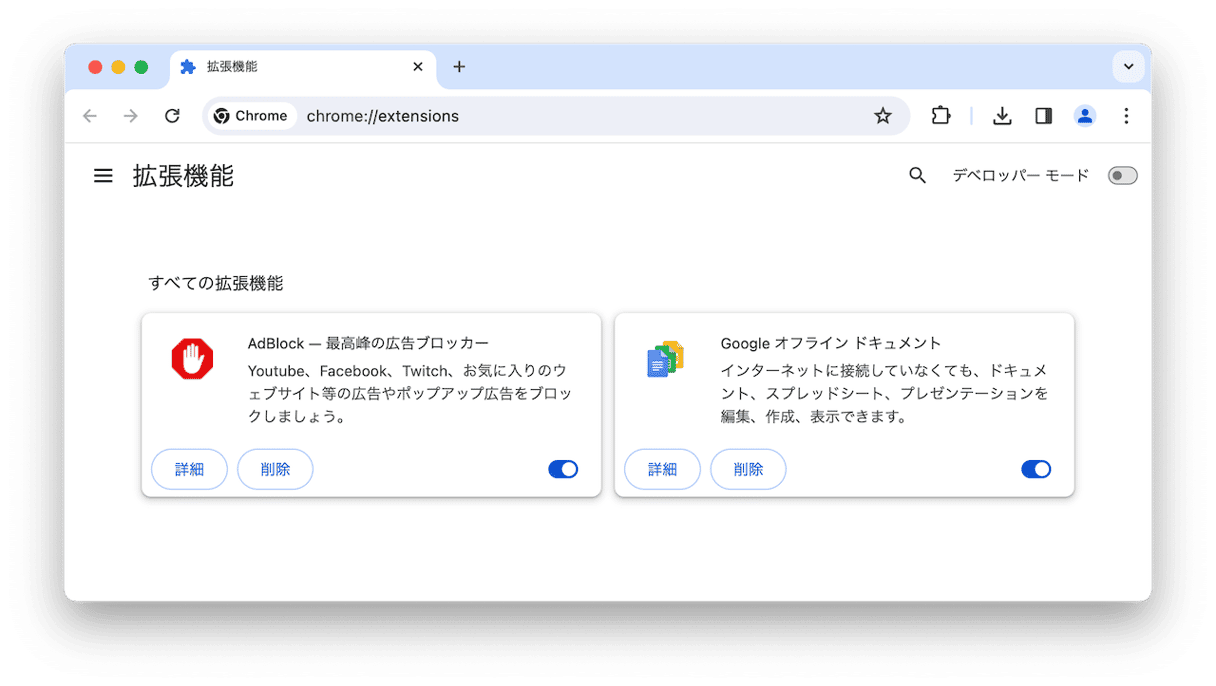Click 削除 button for Google オフライン ドキュメント
1216x686 pixels.
748,469
